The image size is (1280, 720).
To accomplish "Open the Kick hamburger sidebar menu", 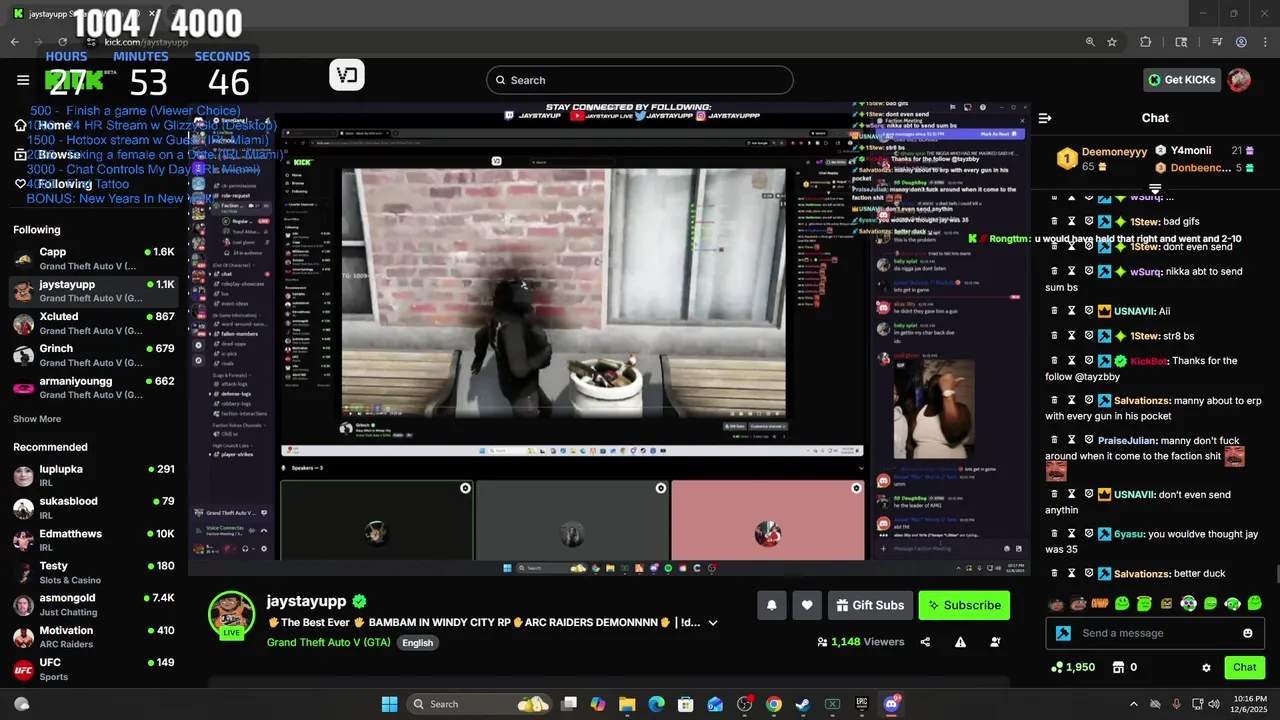I will (23, 80).
